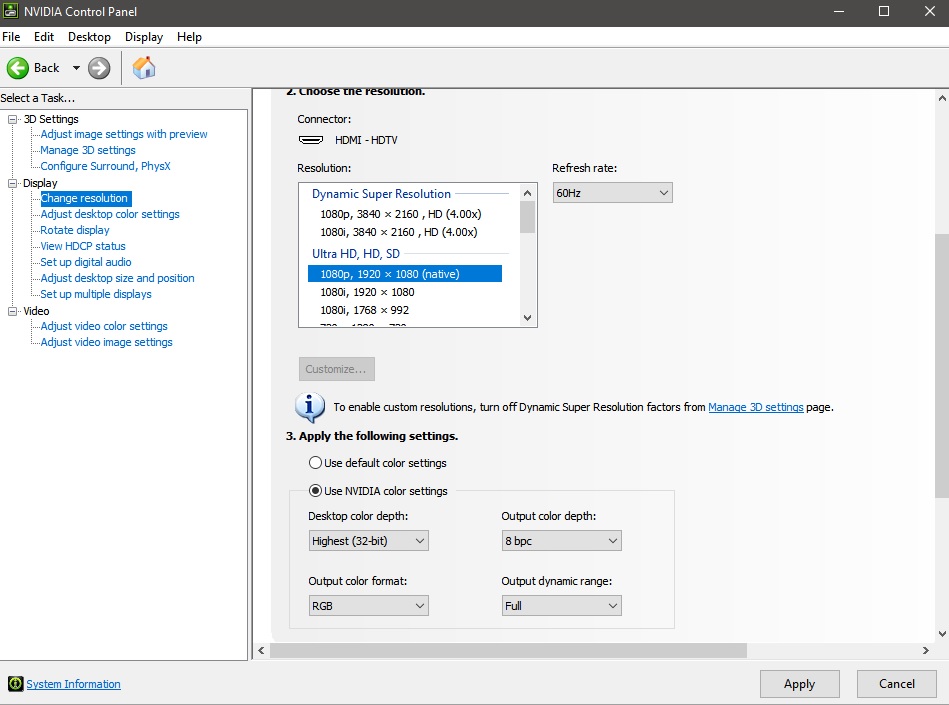Click the horizontal scroll left arrow
The height and width of the screenshot is (705, 949).
(261, 651)
